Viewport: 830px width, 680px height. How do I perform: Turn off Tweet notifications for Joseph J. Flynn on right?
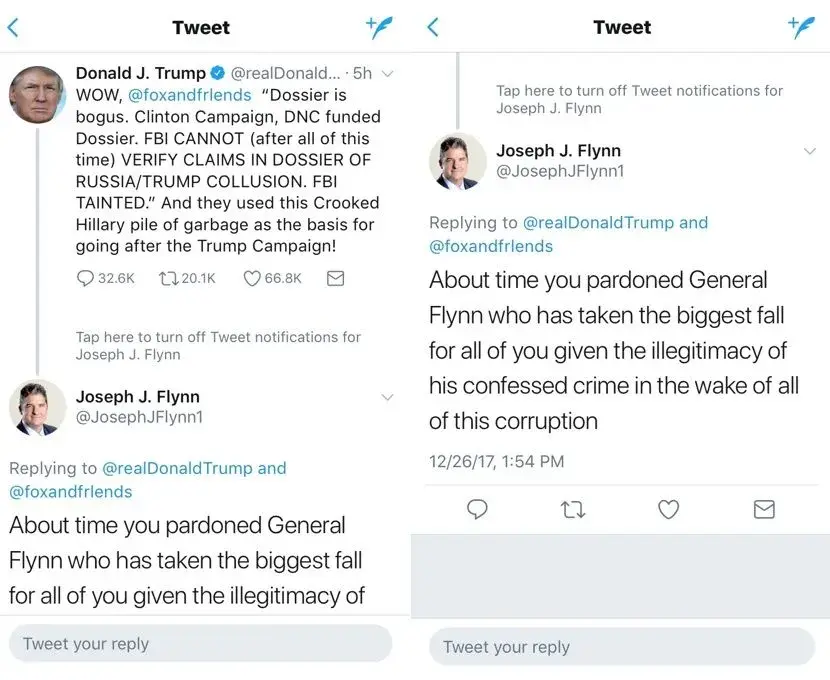639,98
